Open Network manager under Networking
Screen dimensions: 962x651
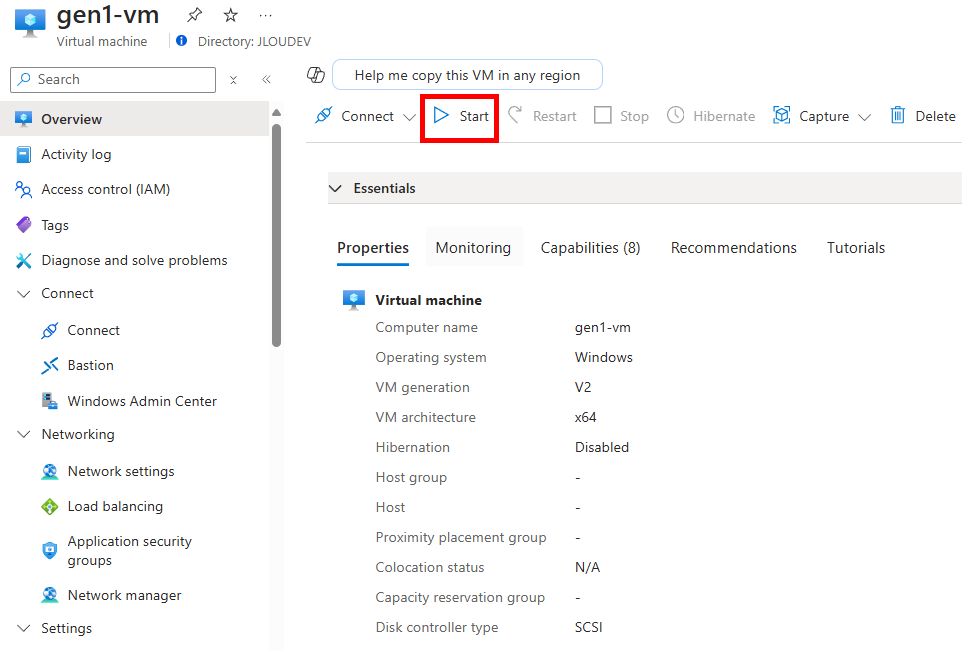click(x=125, y=595)
